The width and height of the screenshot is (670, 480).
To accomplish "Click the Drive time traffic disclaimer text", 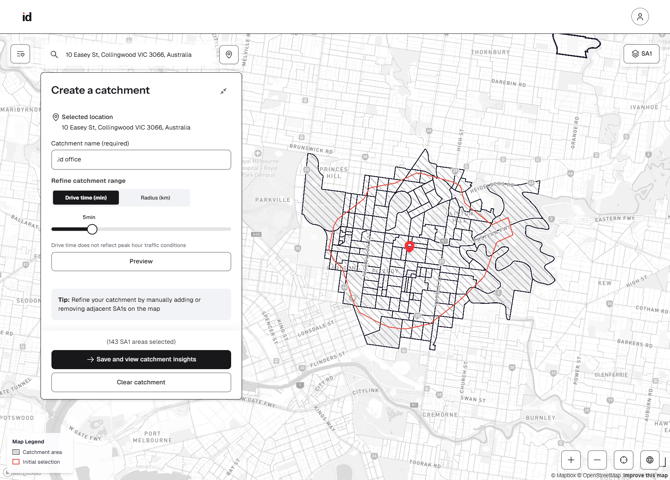I will (x=118, y=245).
